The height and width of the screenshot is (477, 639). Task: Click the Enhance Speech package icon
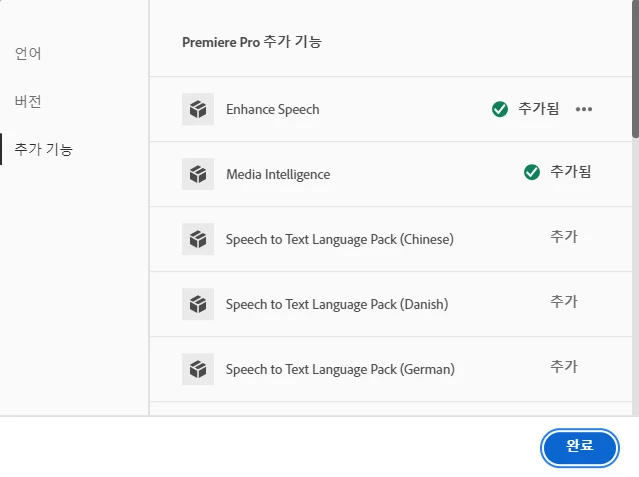pyautogui.click(x=198, y=109)
